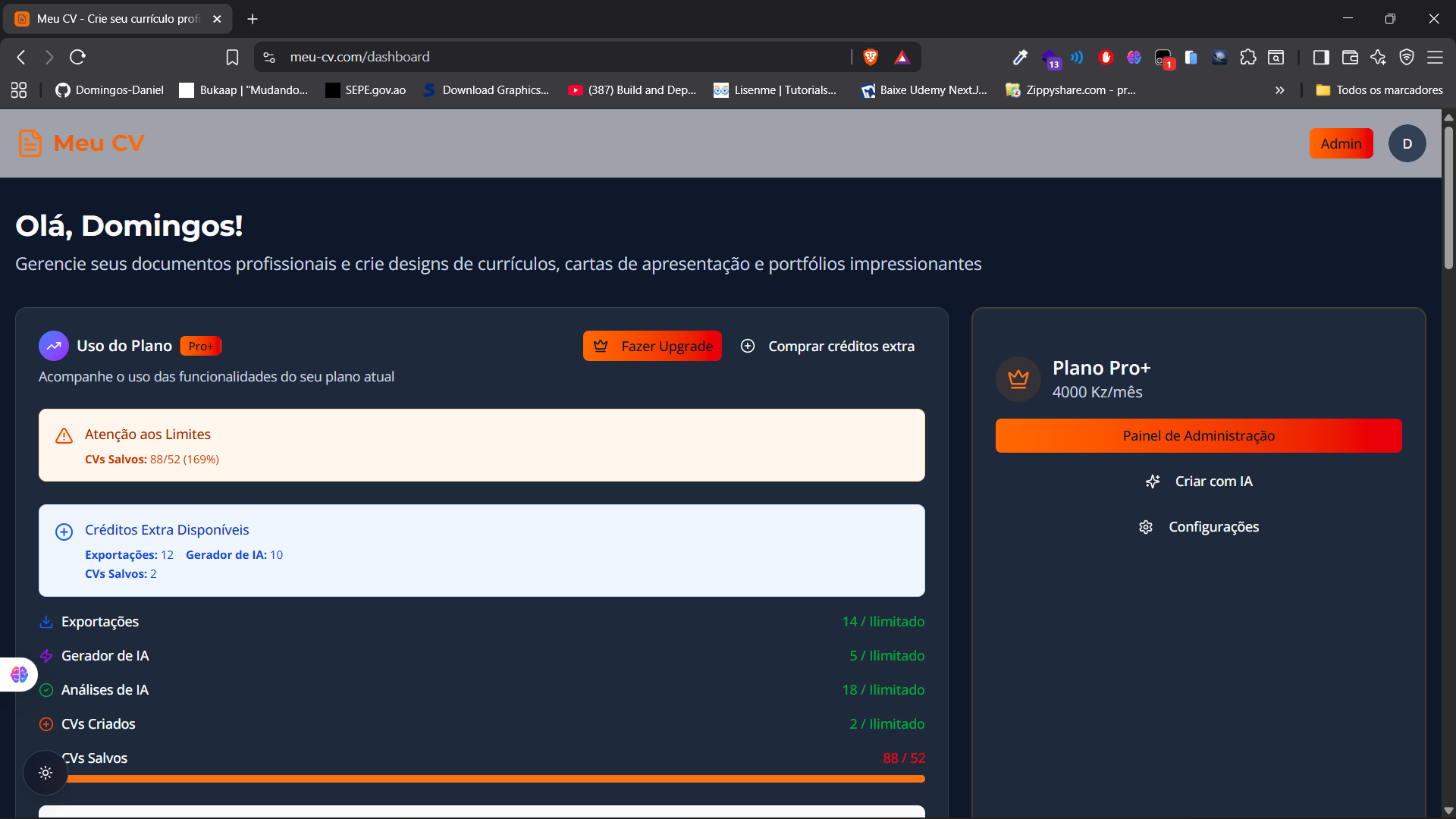The height and width of the screenshot is (819, 1456).
Task: Open Painel de Administração
Action: [x=1198, y=436]
